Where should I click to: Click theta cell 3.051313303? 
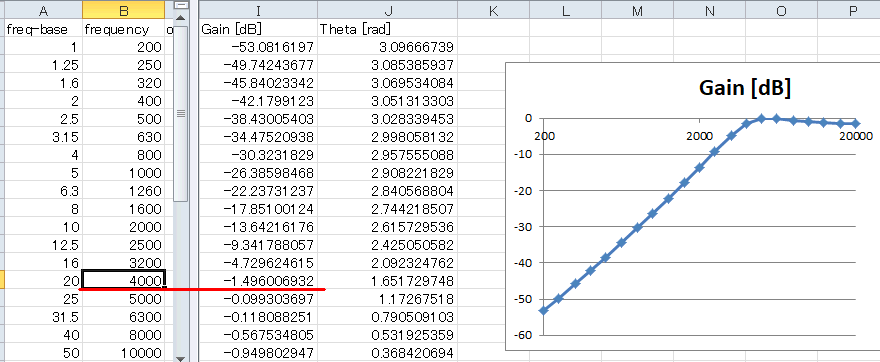click(387, 101)
